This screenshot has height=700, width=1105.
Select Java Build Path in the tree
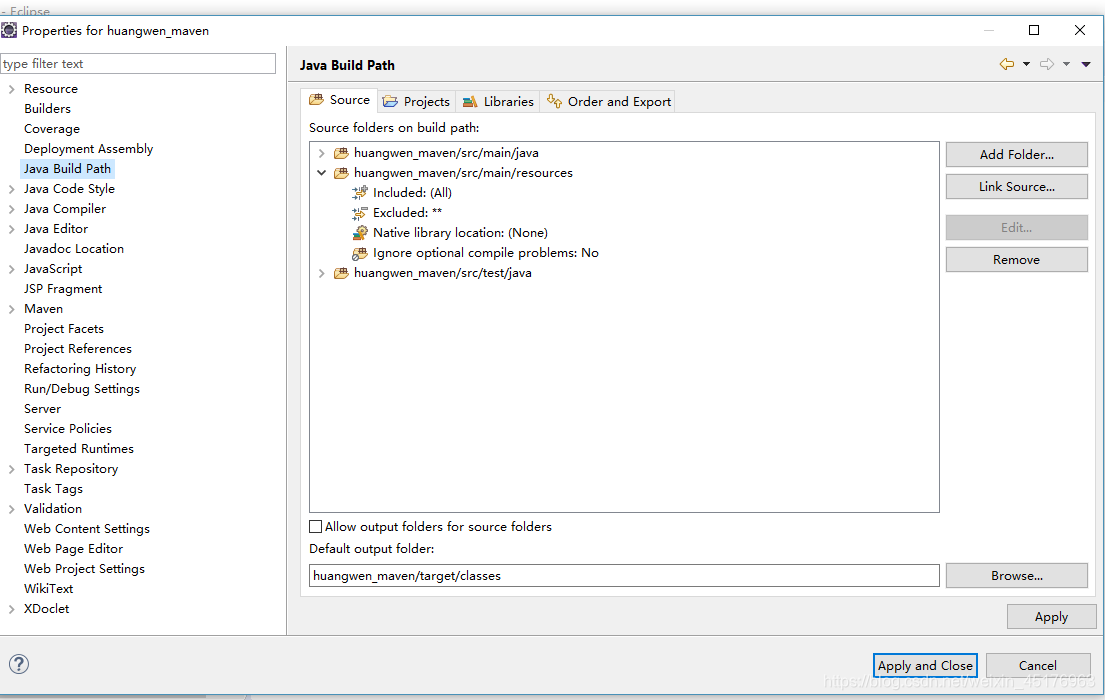point(67,168)
